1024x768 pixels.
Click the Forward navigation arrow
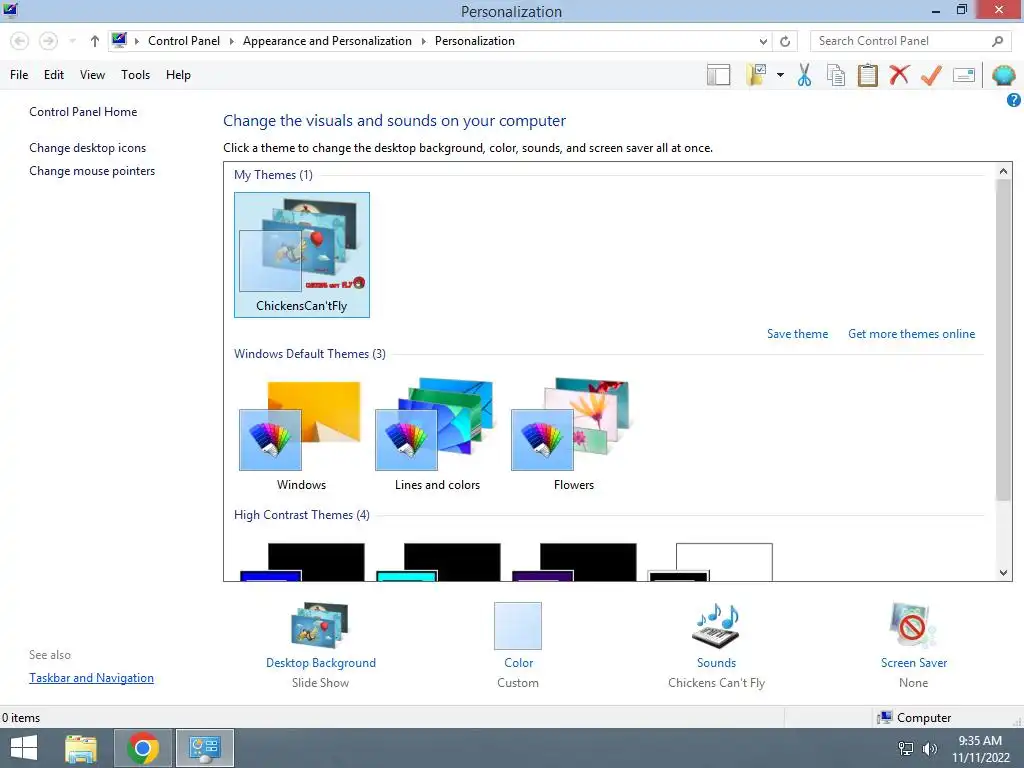[x=48, y=41]
